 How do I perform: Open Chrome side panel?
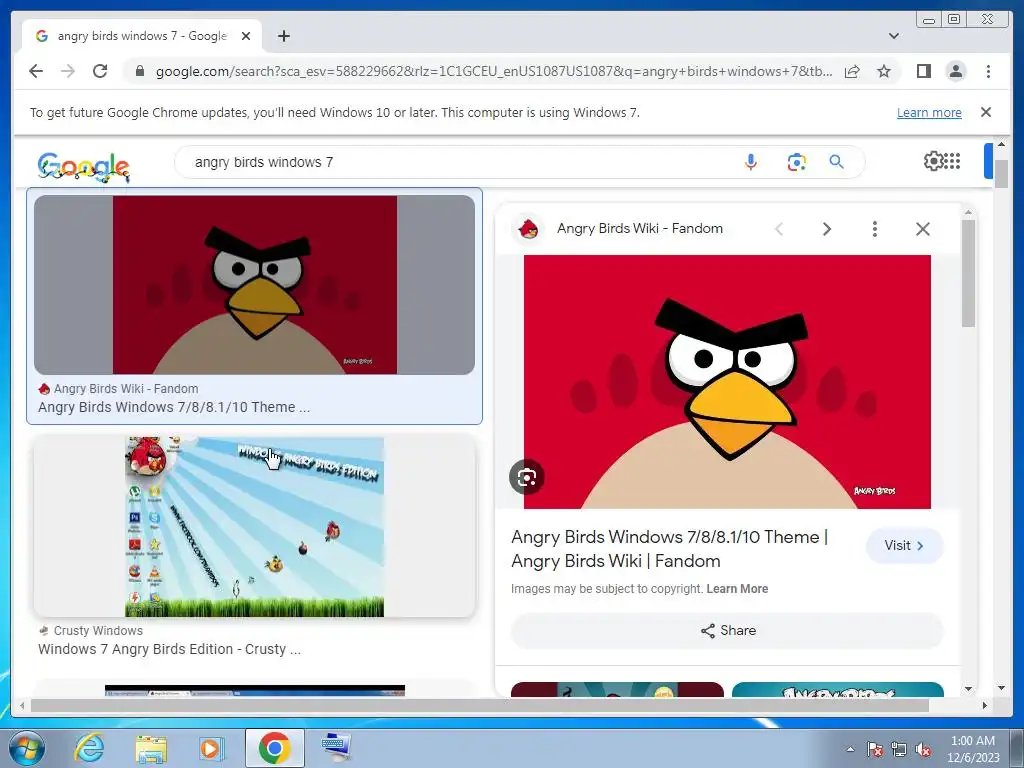(923, 71)
